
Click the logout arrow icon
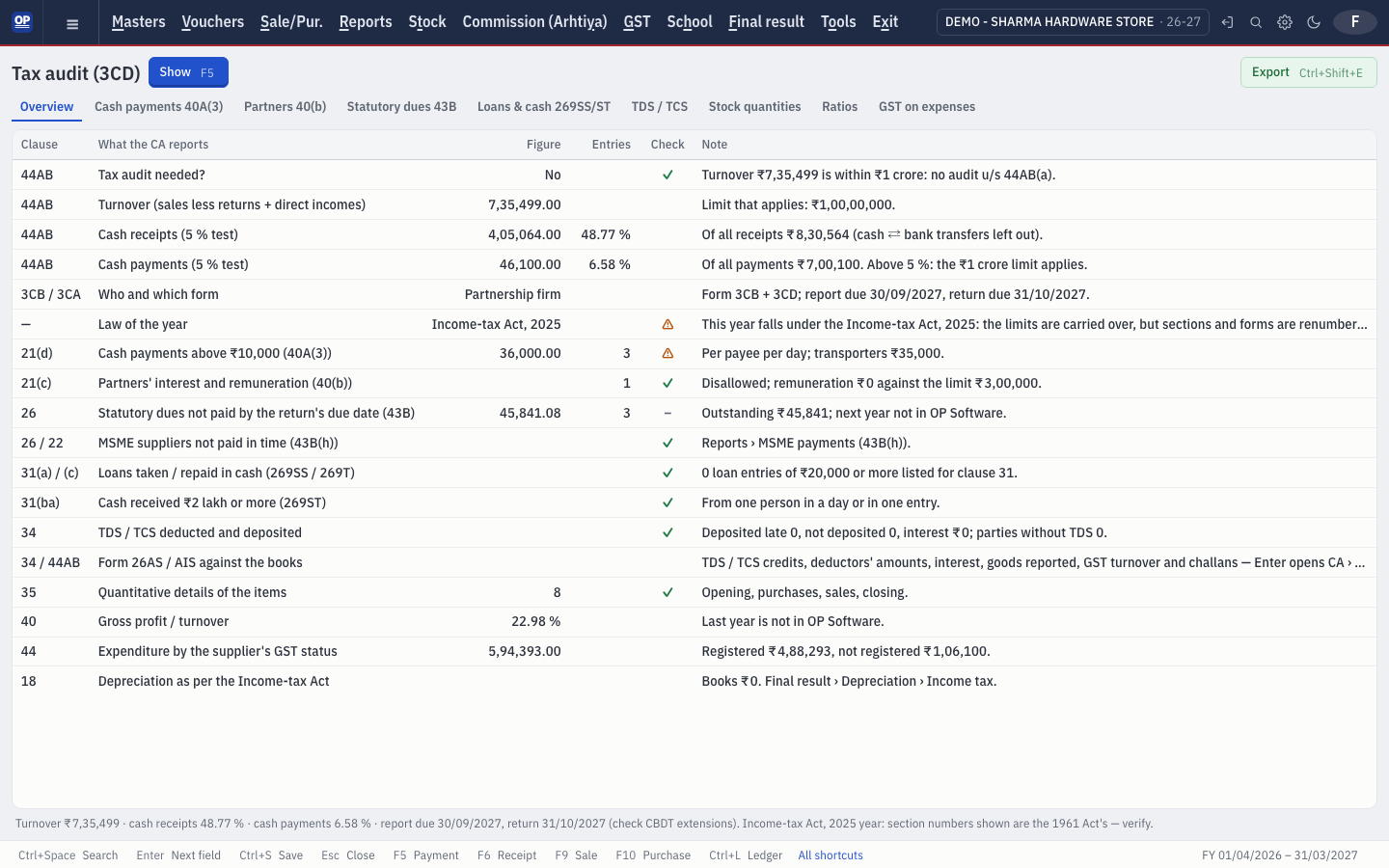pyautogui.click(x=1227, y=22)
